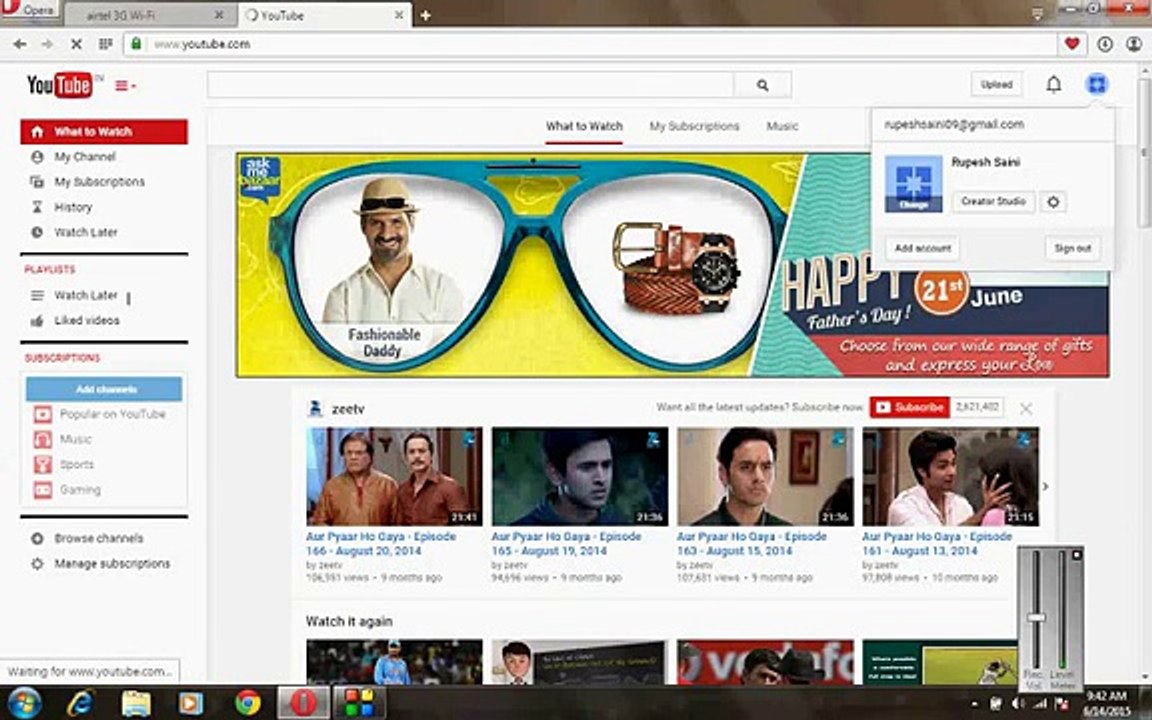
Task: Click Add channels button
Action: pos(104,389)
